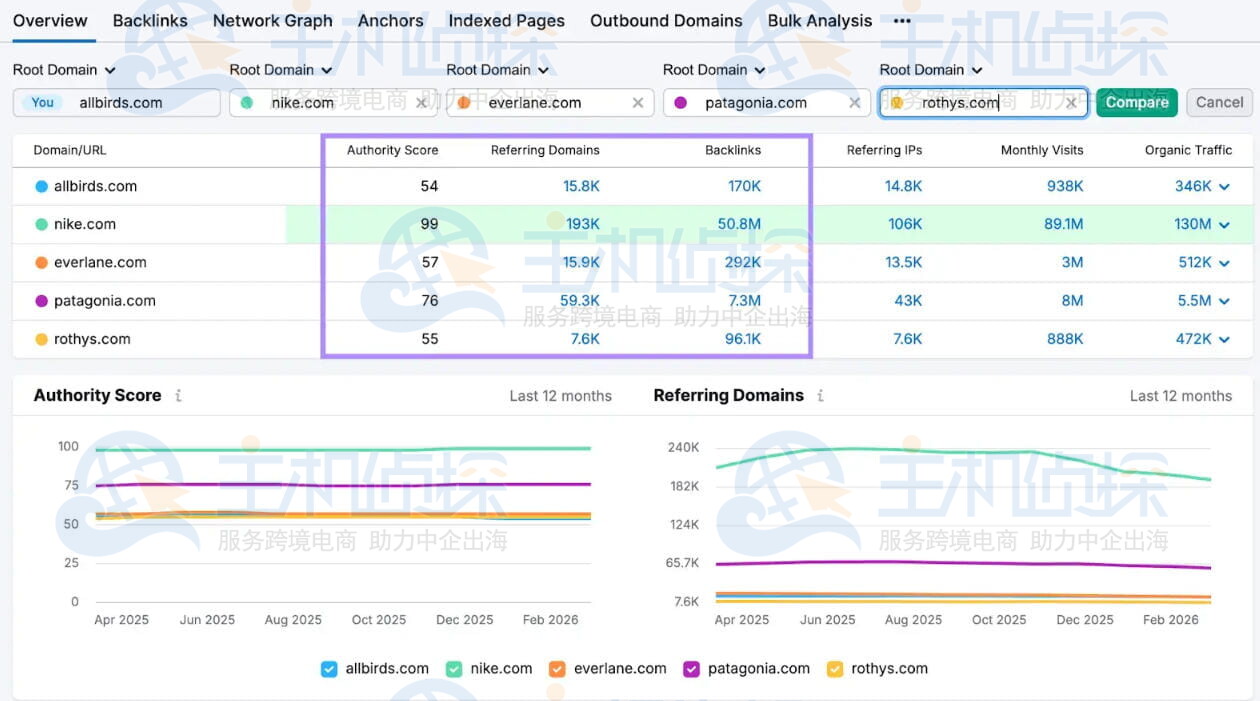Toggle the rothys.com legend checkbox
The width and height of the screenshot is (1260, 701).
835,669
